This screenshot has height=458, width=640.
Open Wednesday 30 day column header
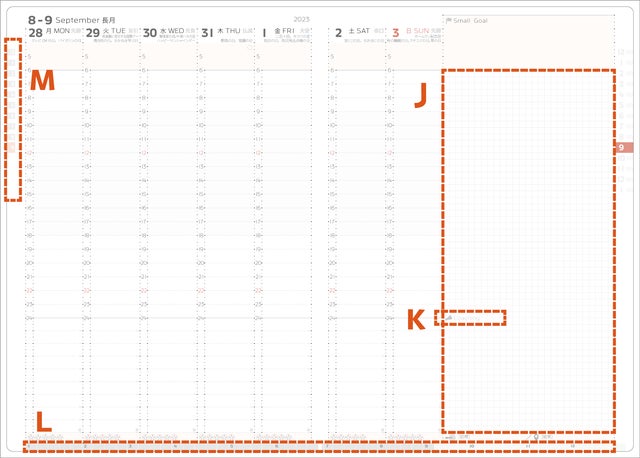point(163,32)
